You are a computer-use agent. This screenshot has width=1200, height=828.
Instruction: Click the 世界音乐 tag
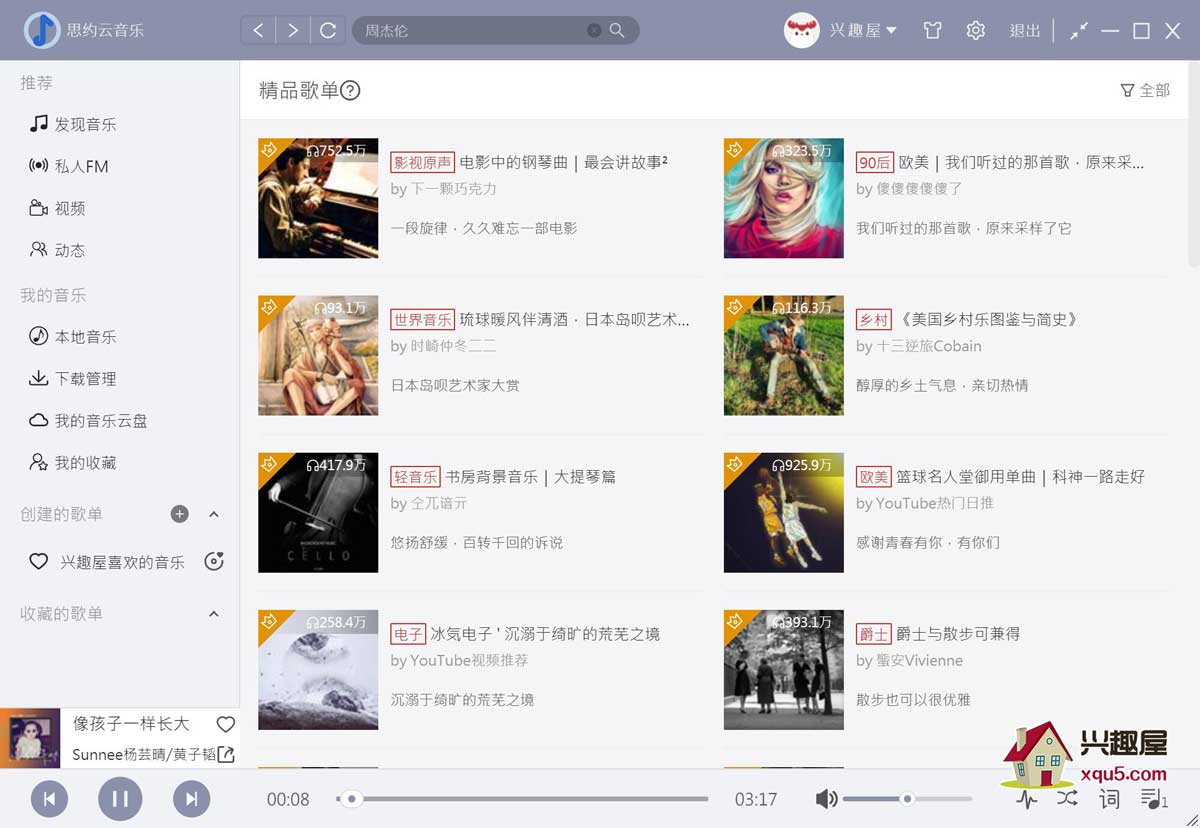click(x=423, y=319)
